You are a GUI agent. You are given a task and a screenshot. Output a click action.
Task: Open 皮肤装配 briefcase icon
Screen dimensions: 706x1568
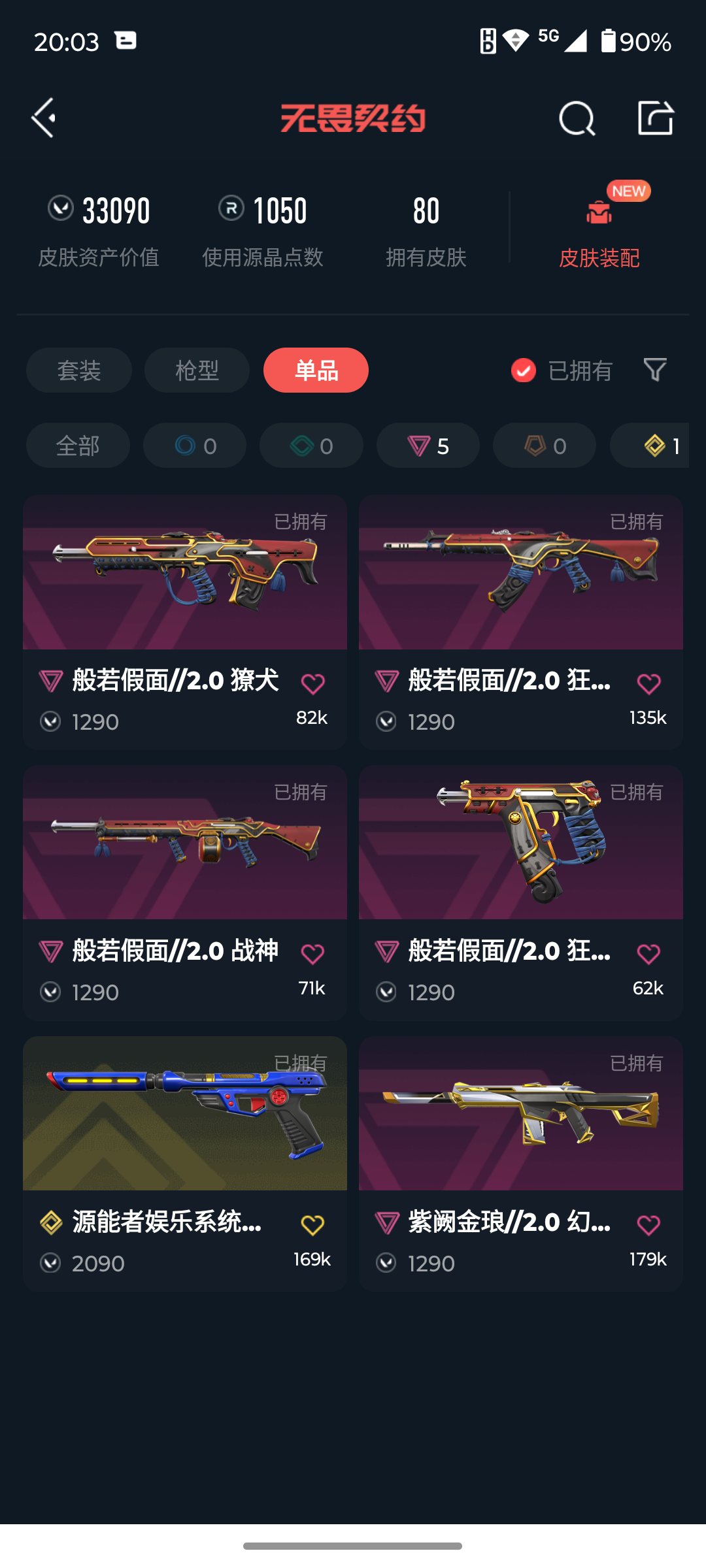599,212
